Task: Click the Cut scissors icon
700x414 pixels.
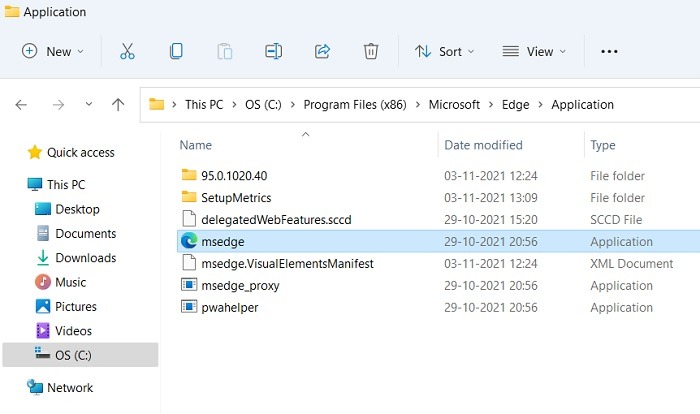Action: point(127,51)
